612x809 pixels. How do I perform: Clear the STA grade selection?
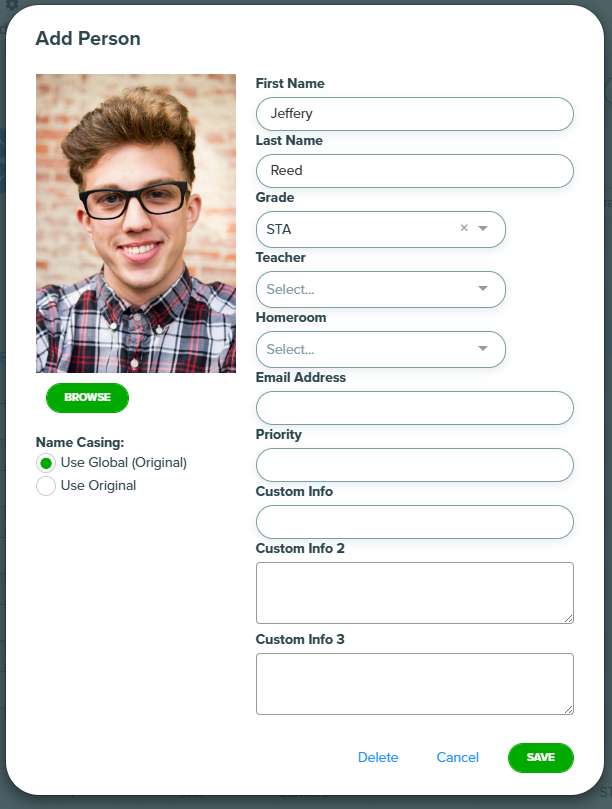coord(464,228)
